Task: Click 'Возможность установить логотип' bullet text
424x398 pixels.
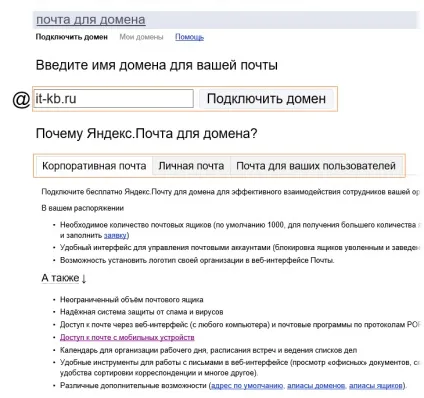Action: pos(197,260)
